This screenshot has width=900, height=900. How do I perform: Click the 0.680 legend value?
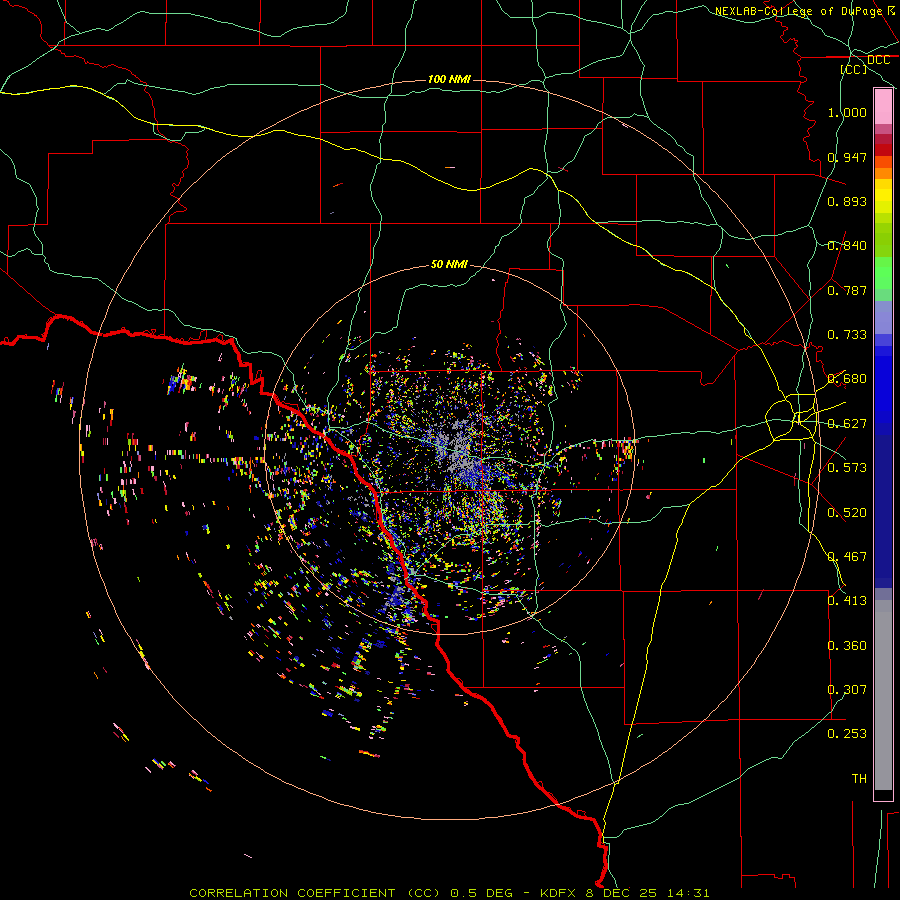[847, 379]
